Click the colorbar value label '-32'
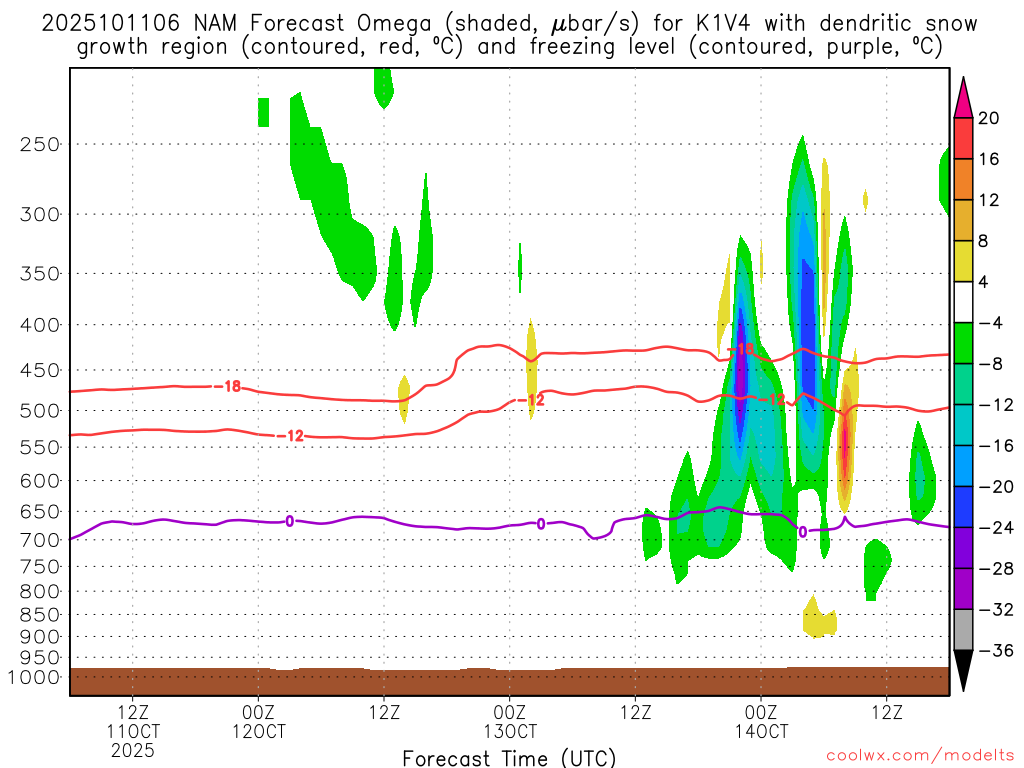The height and width of the screenshot is (768, 1024). point(997,609)
